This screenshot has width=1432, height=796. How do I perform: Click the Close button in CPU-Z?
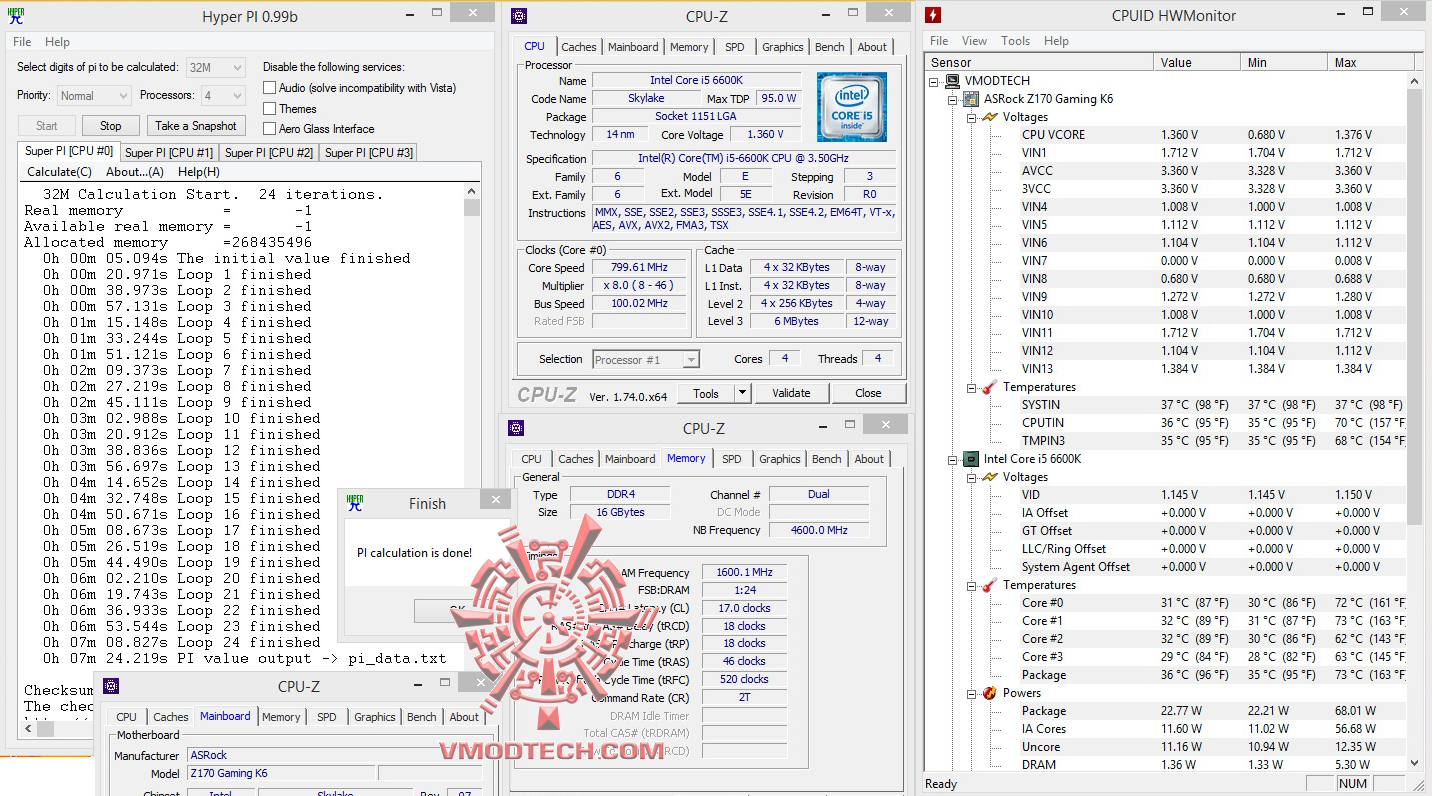868,393
